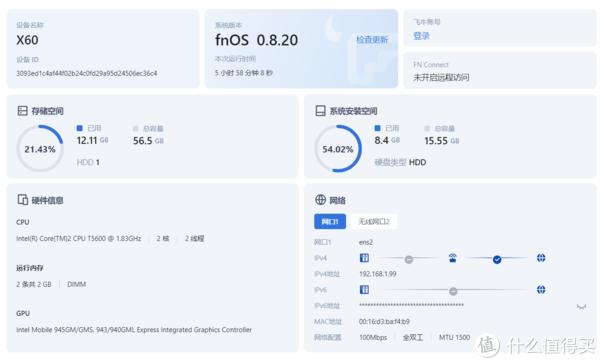Click the IPv4 connected checkmark status

pos(497,260)
